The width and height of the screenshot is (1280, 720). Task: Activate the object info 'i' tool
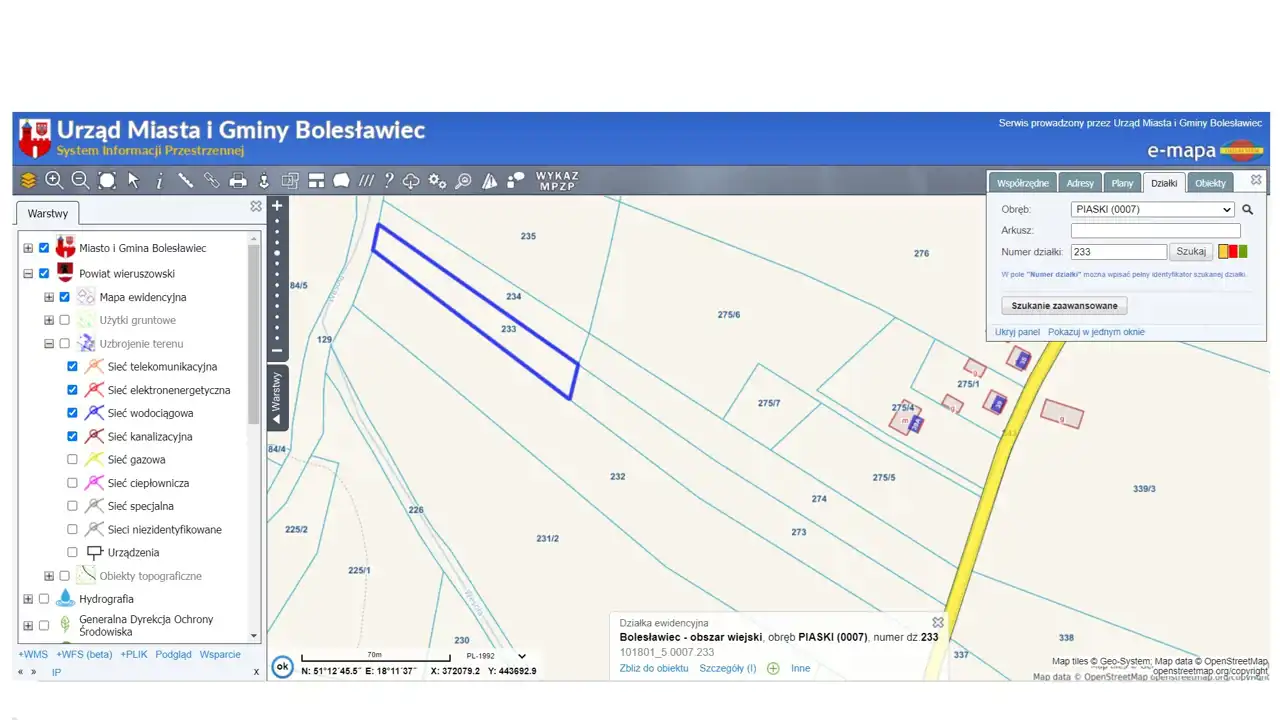159,180
